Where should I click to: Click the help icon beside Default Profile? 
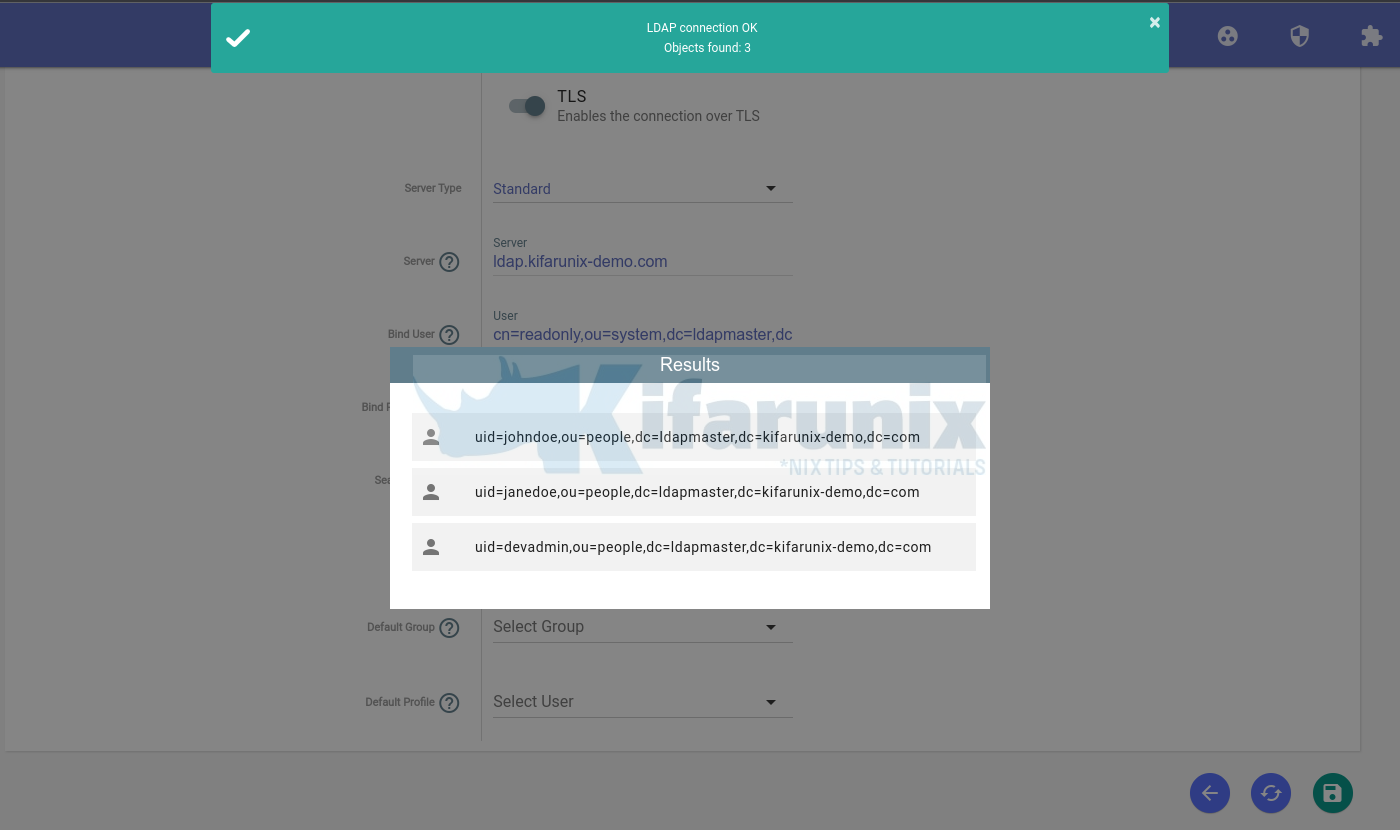tap(449, 703)
